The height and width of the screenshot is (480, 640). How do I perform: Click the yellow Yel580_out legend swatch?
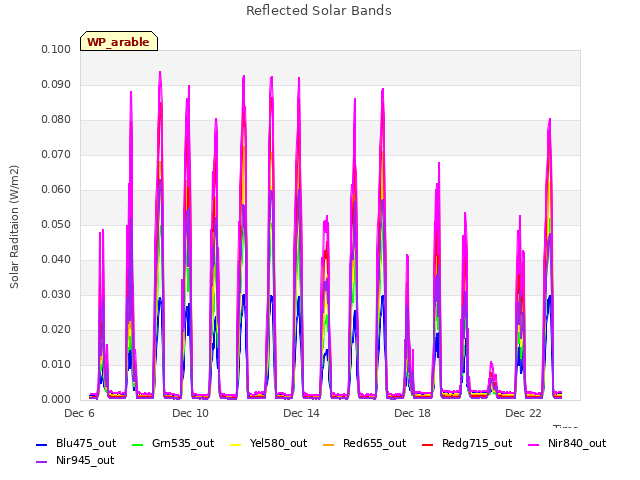tap(236, 445)
